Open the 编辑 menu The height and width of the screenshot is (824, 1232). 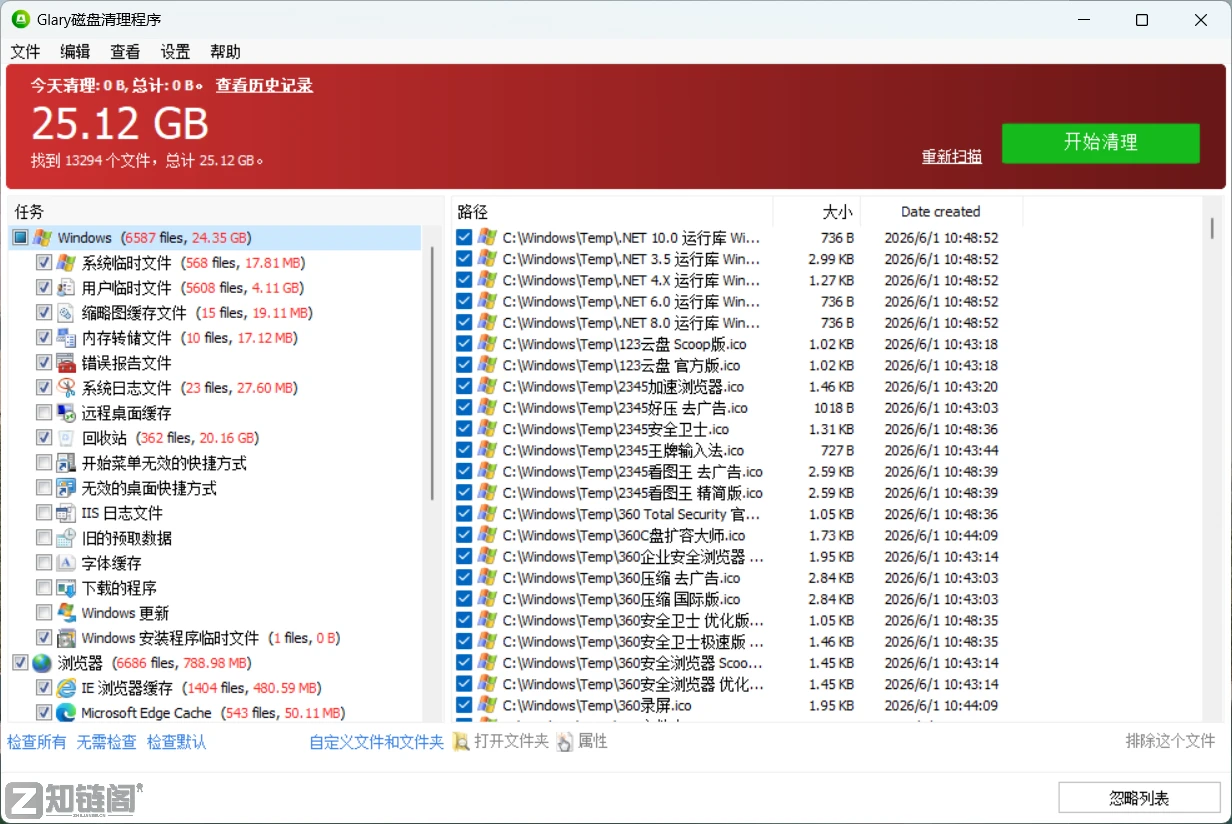click(75, 52)
